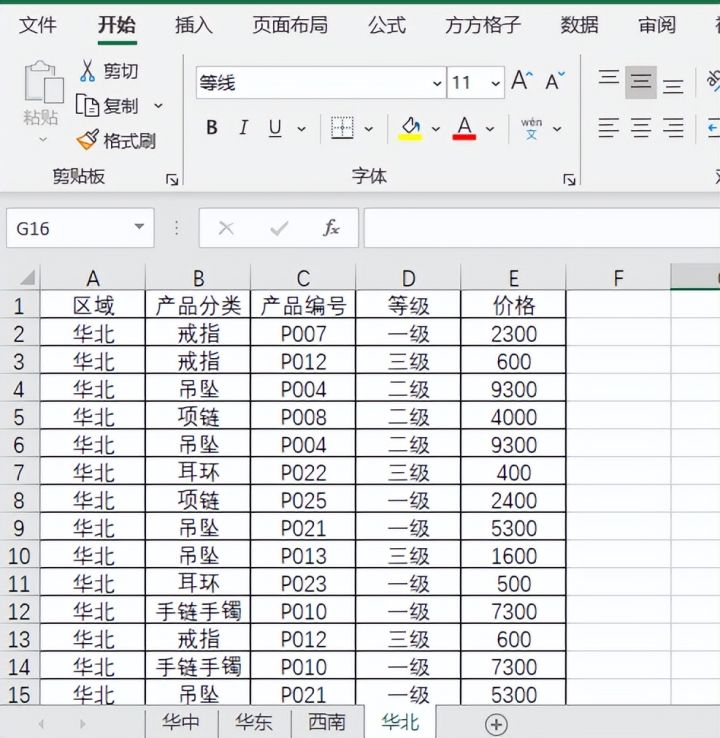
Task: Expand border style options arrow
Action: click(369, 128)
